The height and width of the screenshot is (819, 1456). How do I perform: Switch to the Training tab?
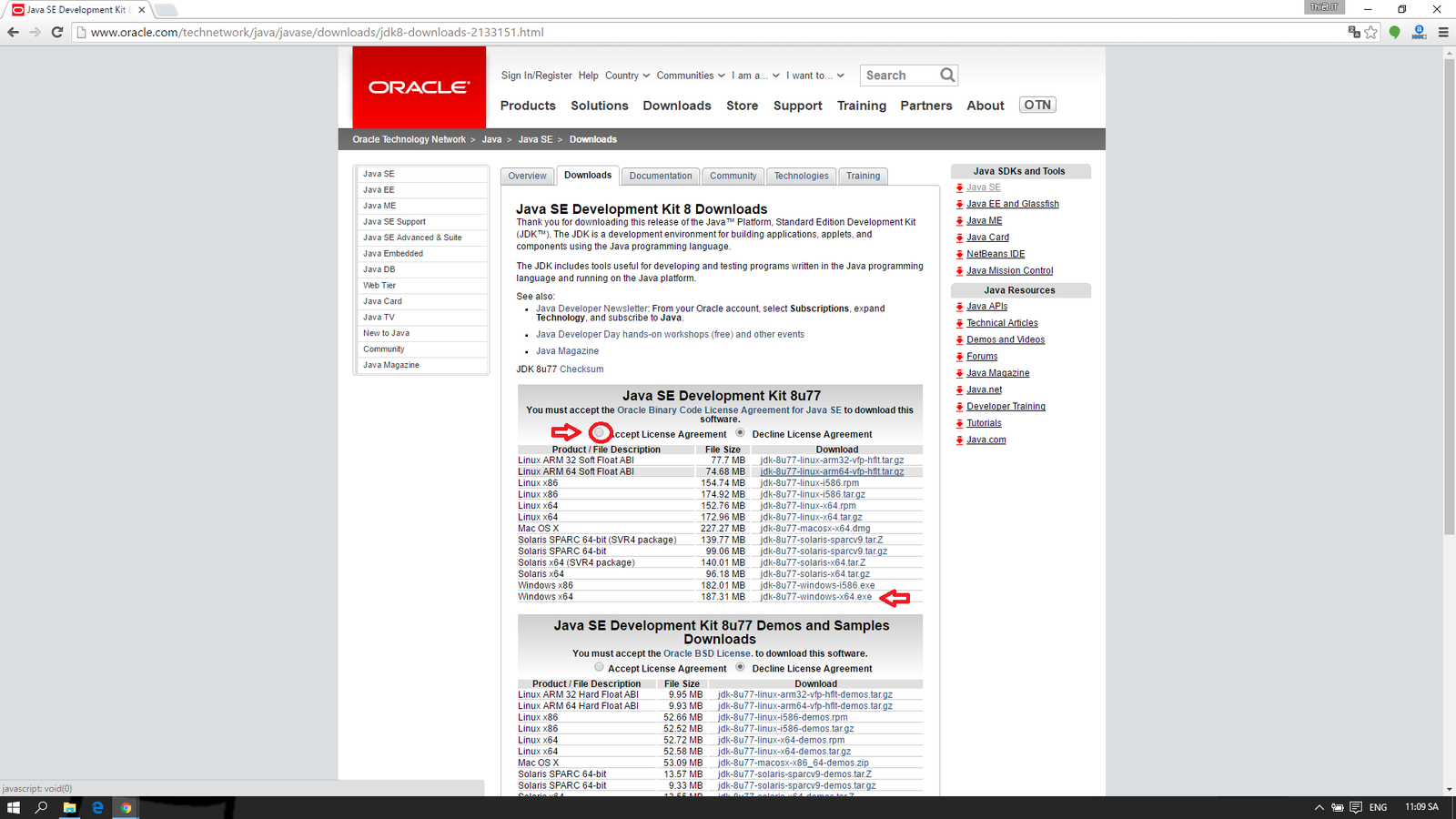click(864, 176)
